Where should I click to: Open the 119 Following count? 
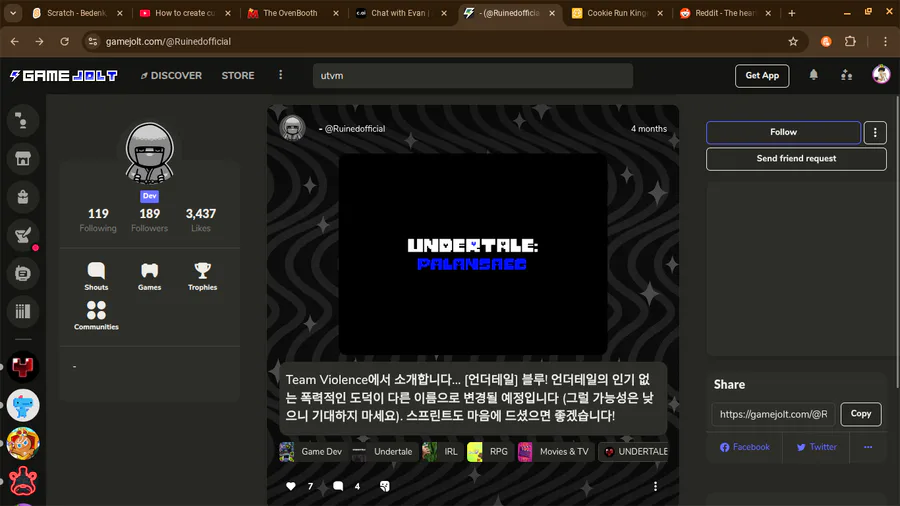tap(98, 220)
